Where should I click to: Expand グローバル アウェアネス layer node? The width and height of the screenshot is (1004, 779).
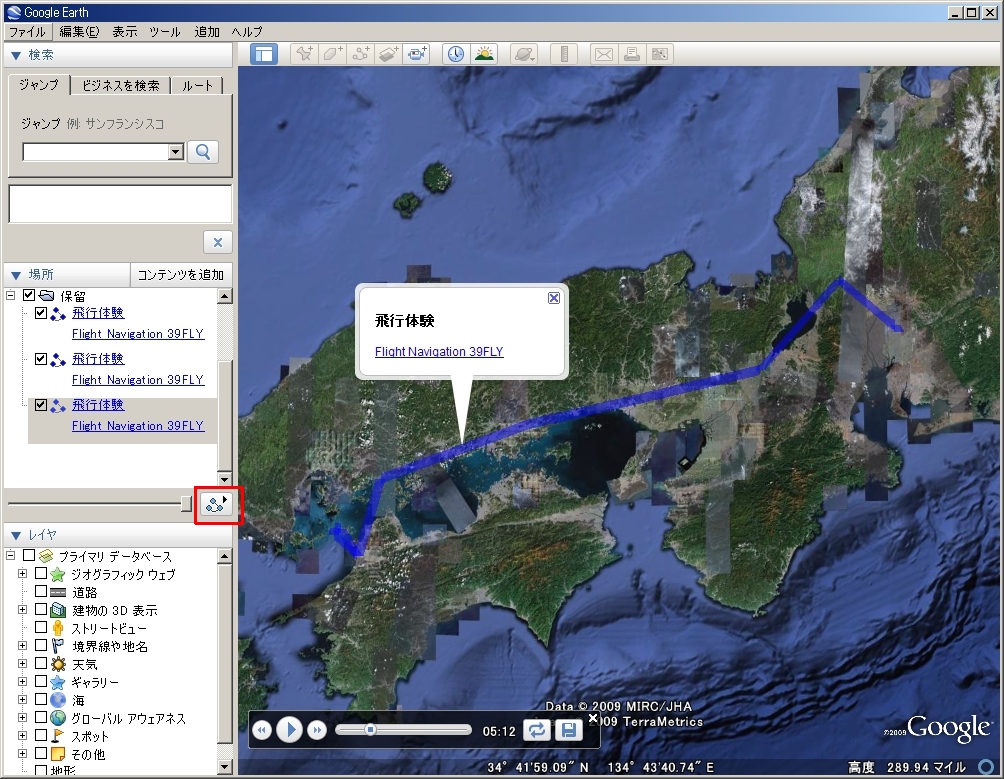click(x=22, y=718)
